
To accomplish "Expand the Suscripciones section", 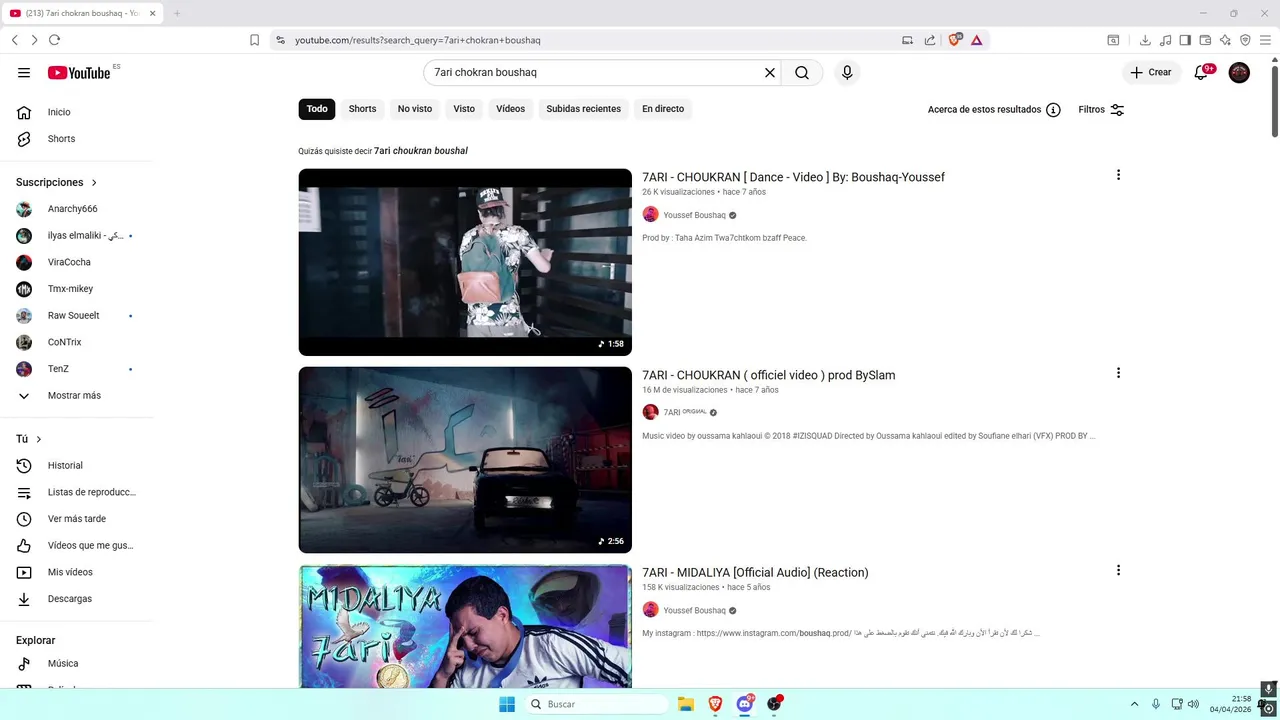I will 56,182.
